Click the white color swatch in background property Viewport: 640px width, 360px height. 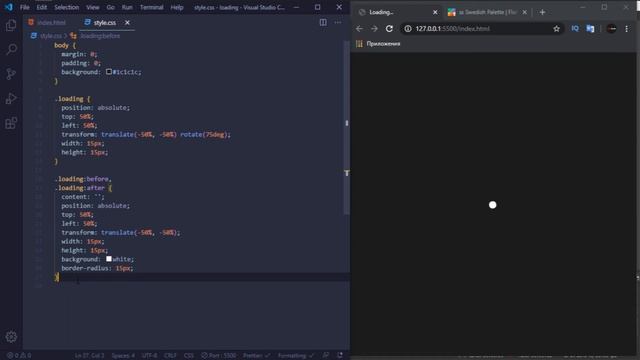pyautogui.click(x=109, y=259)
